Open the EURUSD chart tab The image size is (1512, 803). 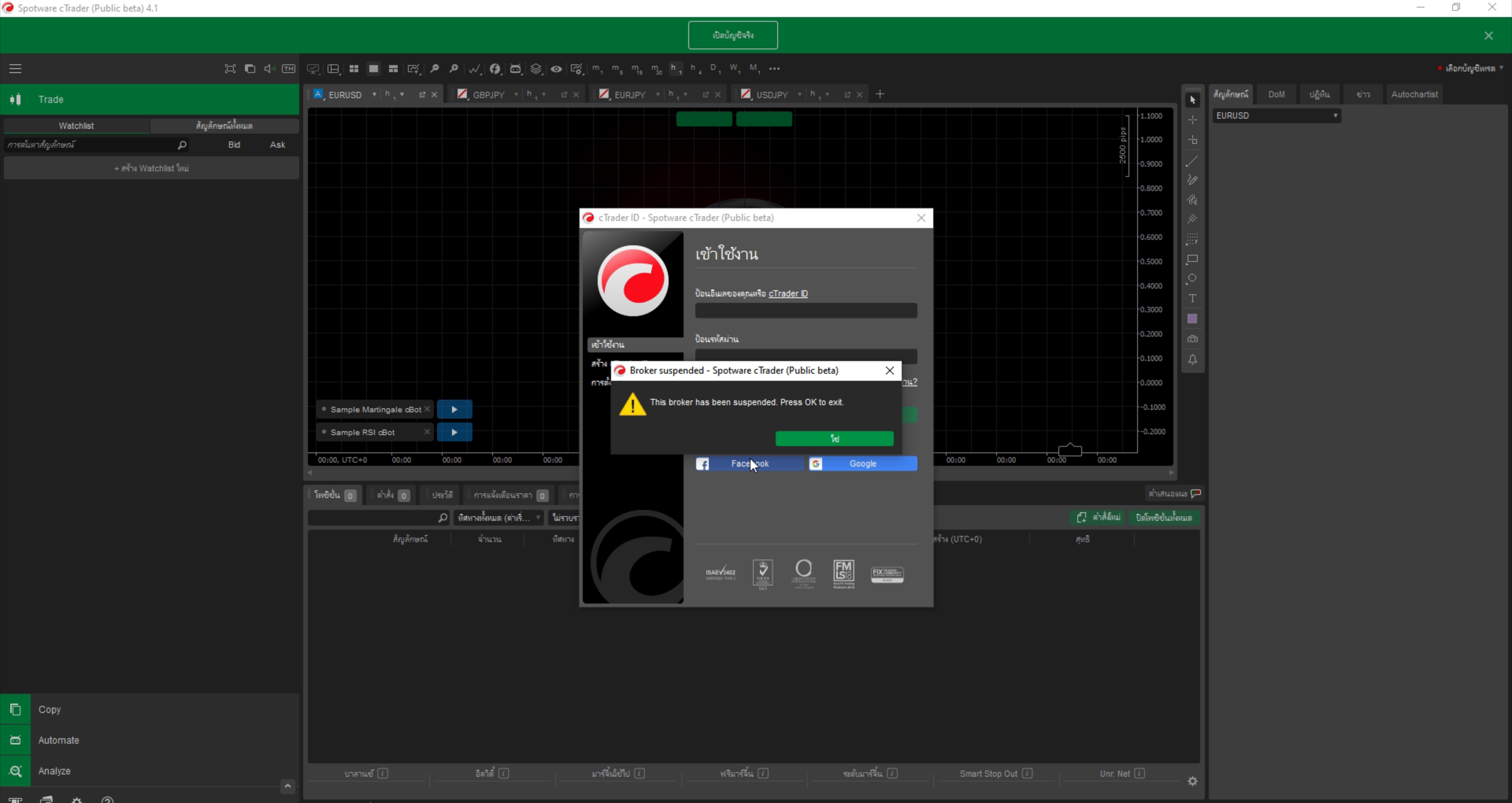pyautogui.click(x=344, y=94)
